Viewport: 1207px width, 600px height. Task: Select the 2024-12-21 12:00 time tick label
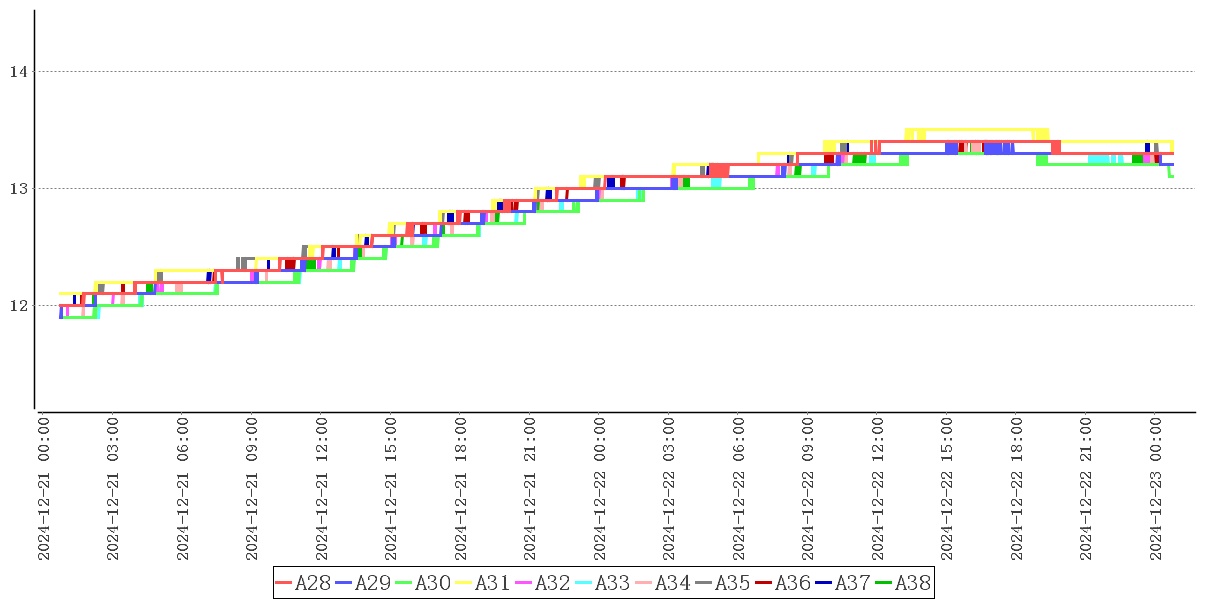pyautogui.click(x=322, y=489)
